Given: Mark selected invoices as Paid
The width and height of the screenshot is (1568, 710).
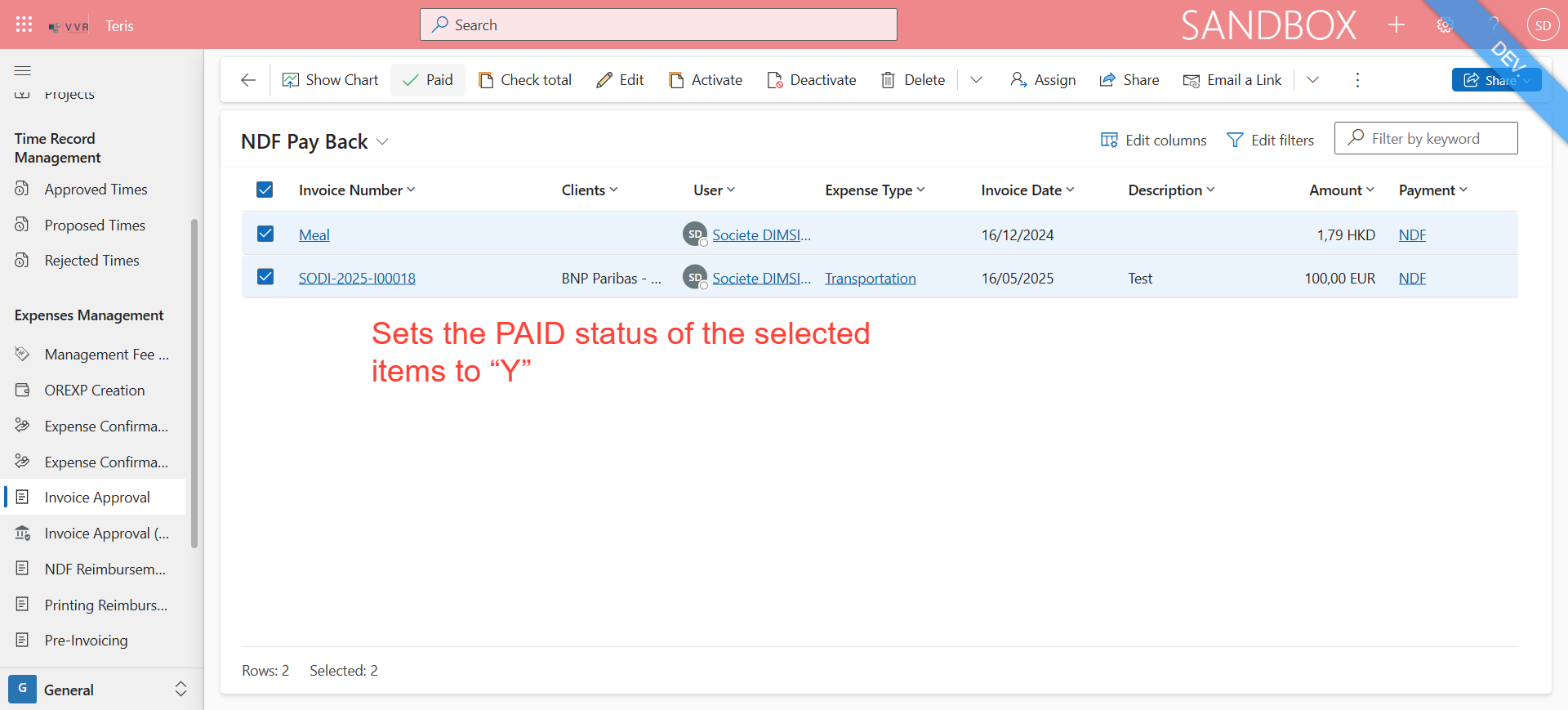Looking at the screenshot, I should point(428,80).
